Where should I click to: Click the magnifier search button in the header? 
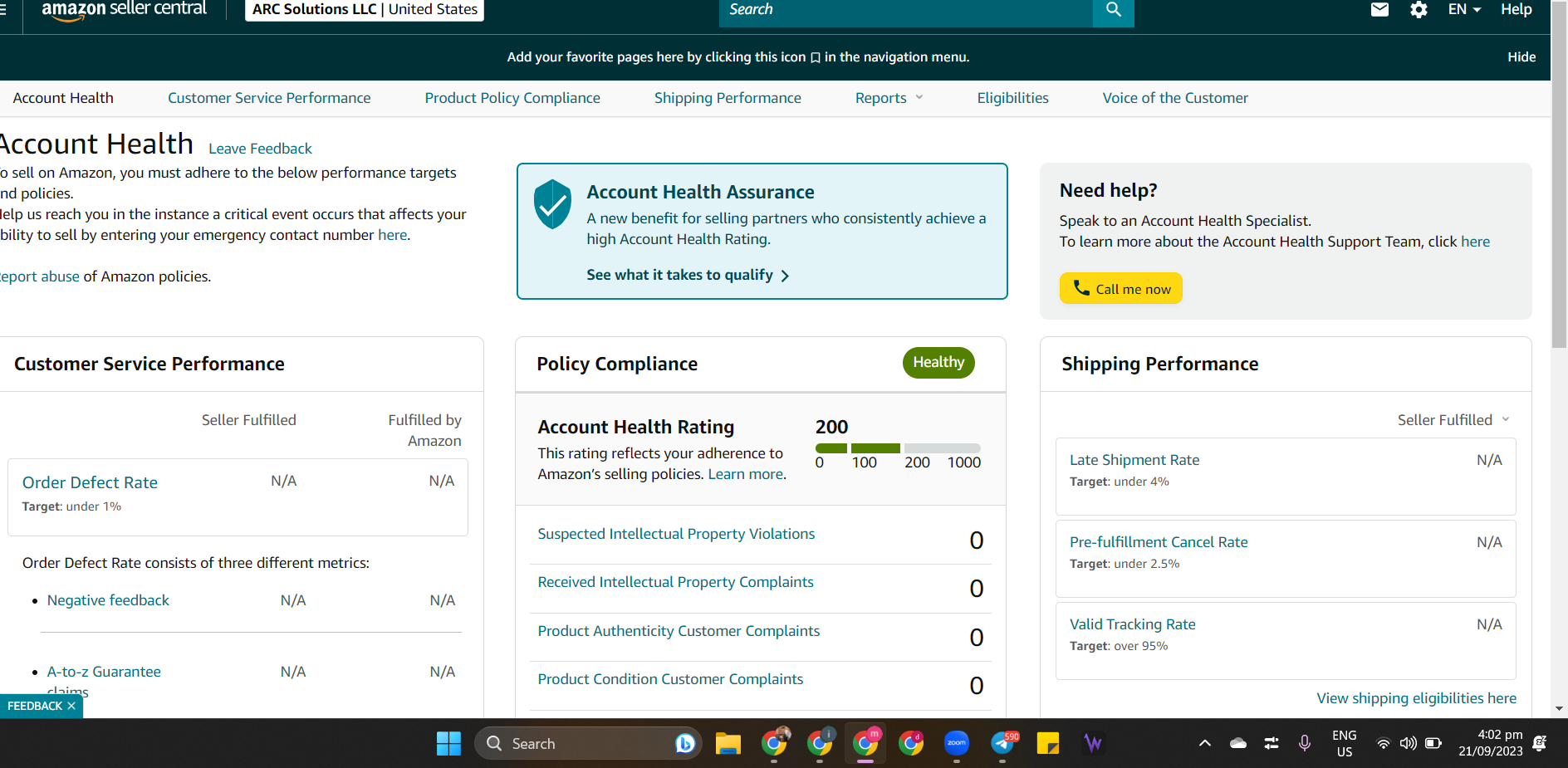[1113, 11]
